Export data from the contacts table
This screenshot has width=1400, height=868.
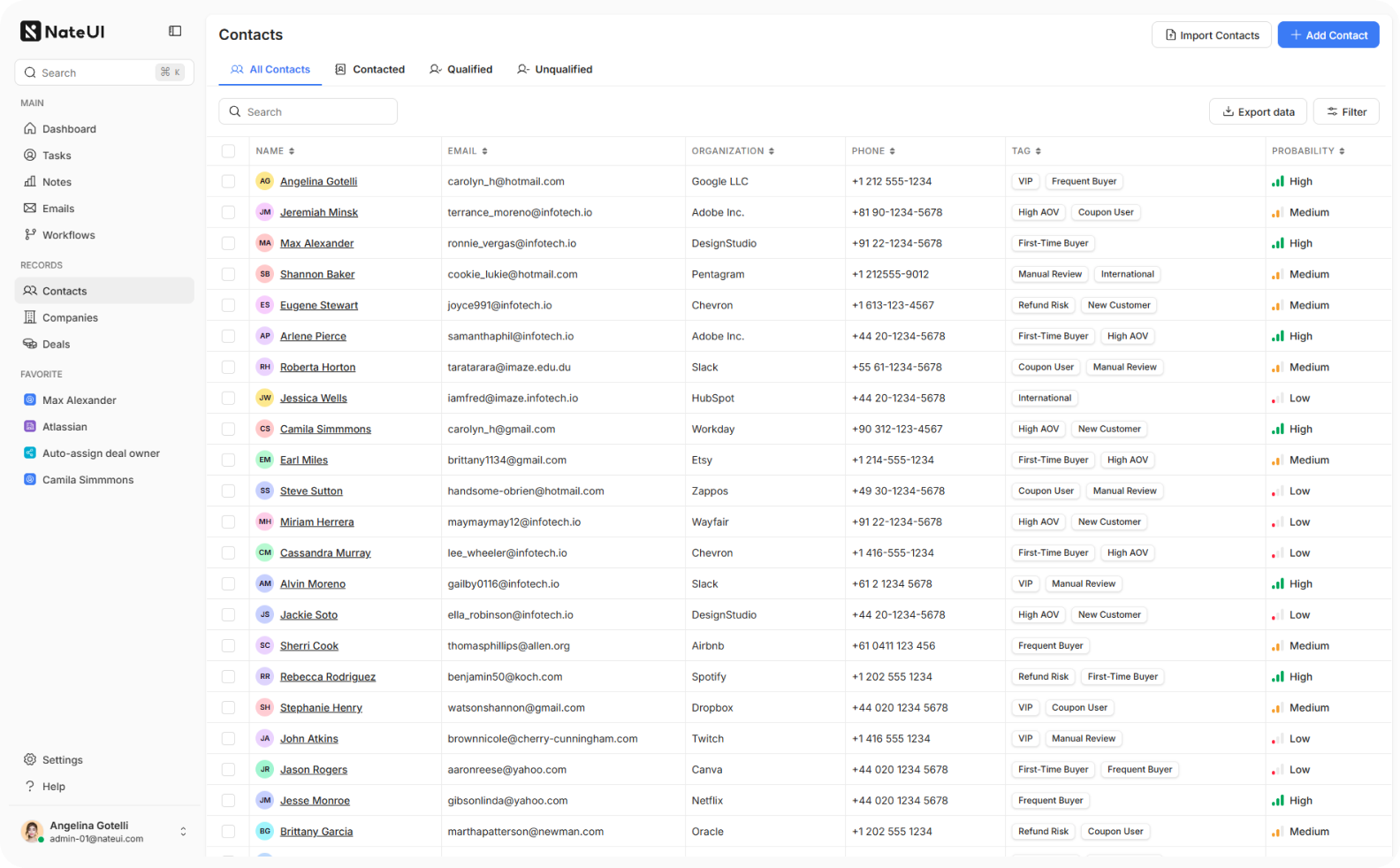[1258, 112]
